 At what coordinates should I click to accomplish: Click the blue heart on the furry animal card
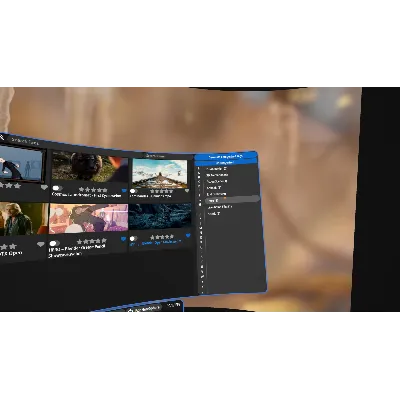point(124,191)
